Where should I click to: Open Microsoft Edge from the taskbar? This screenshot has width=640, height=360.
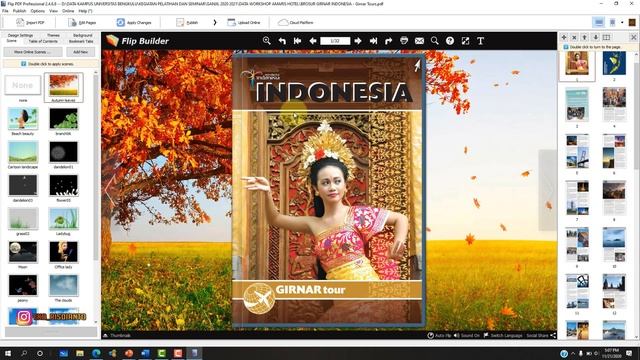pos(96,353)
